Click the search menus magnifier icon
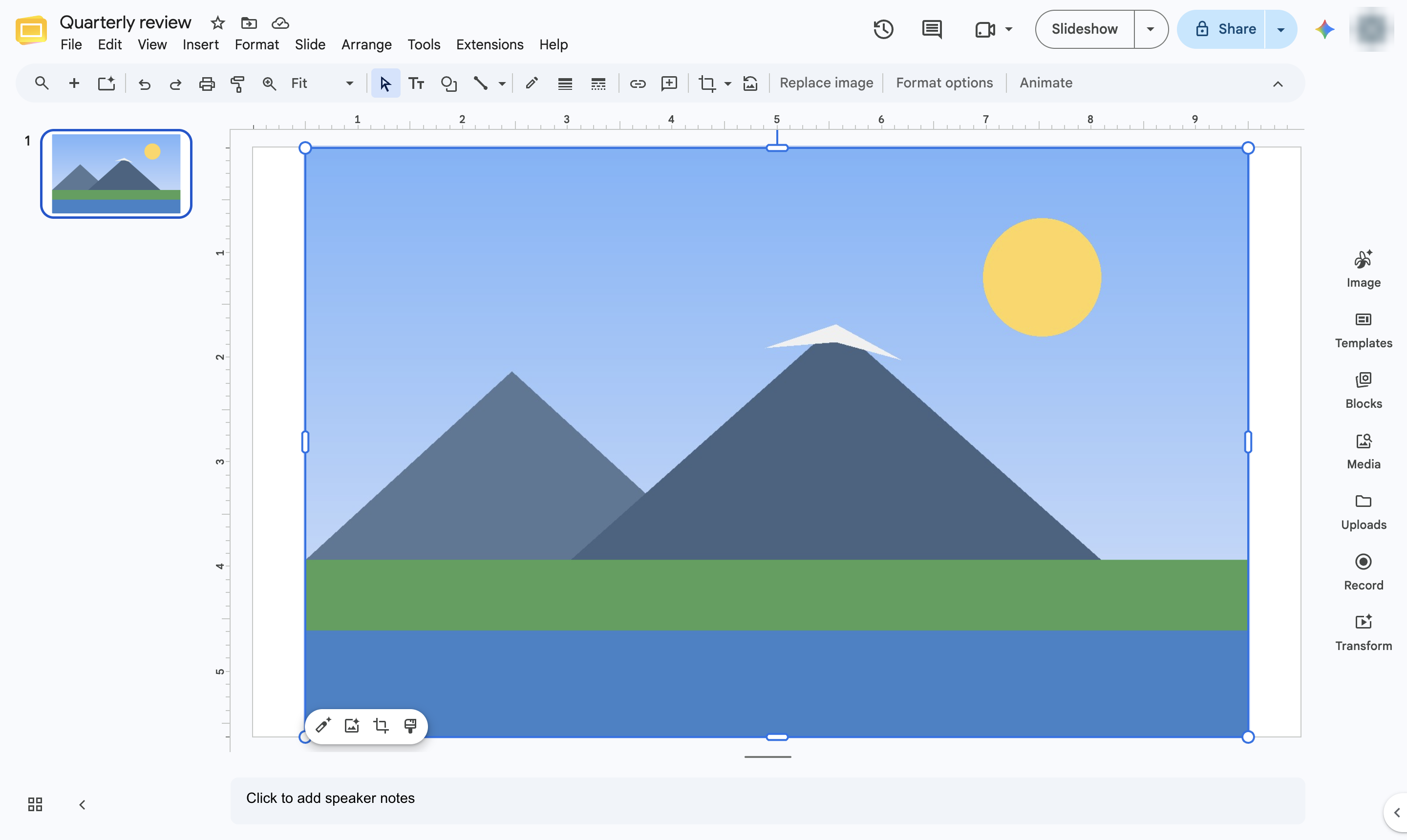The height and width of the screenshot is (840, 1407). (x=42, y=83)
